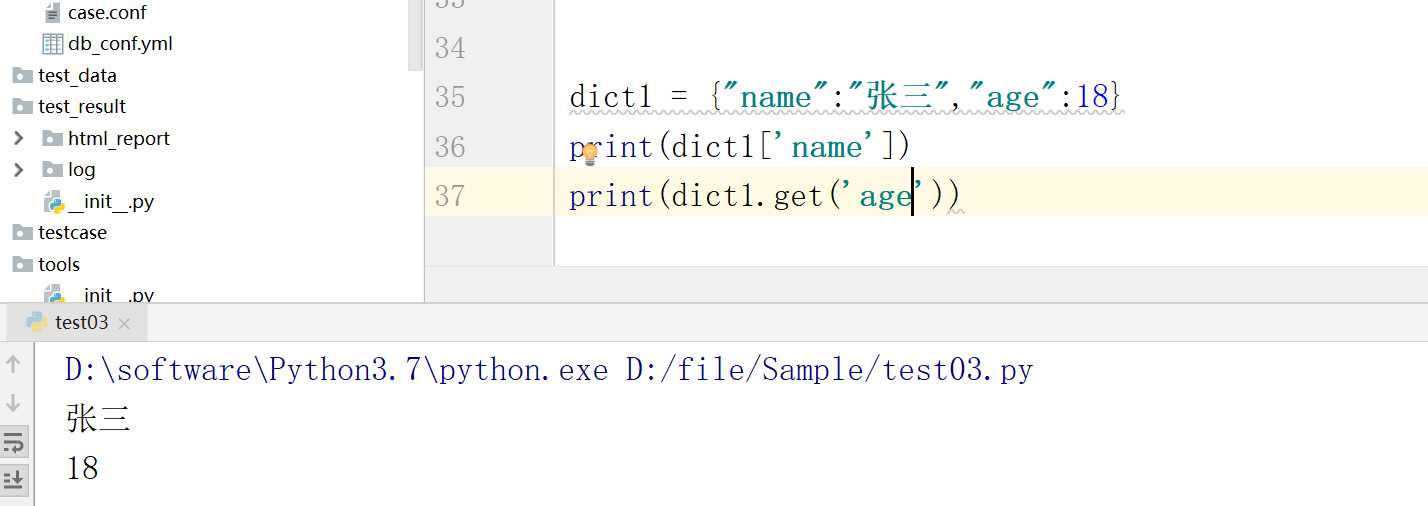The height and width of the screenshot is (506, 1428).
Task: Select the log folder label
Action: [x=82, y=170]
